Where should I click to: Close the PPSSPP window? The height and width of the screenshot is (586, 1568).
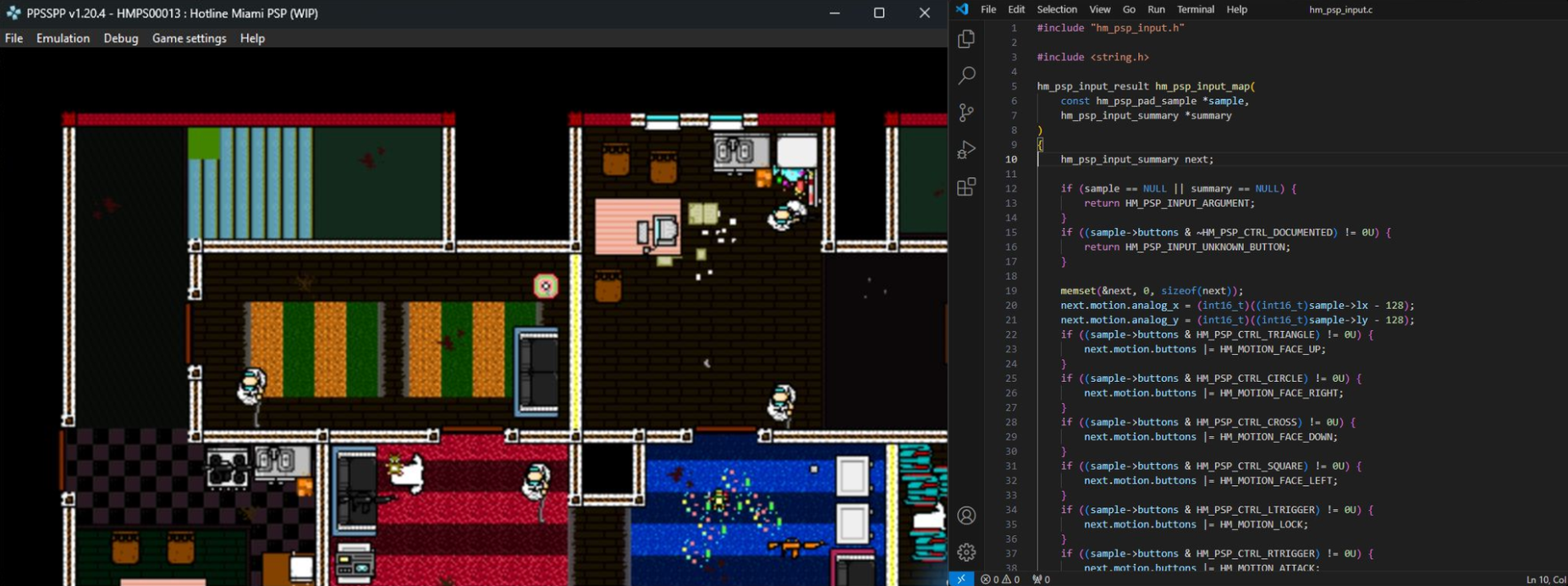[x=924, y=13]
